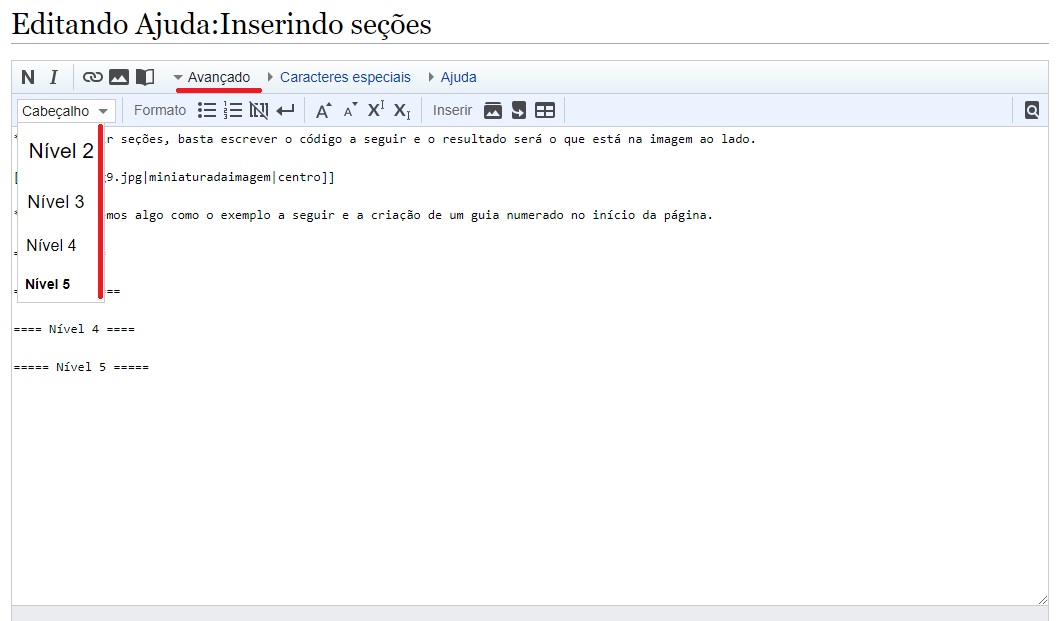Insert a picture gallery
The height and width of the screenshot is (621, 1057).
[x=492, y=110]
